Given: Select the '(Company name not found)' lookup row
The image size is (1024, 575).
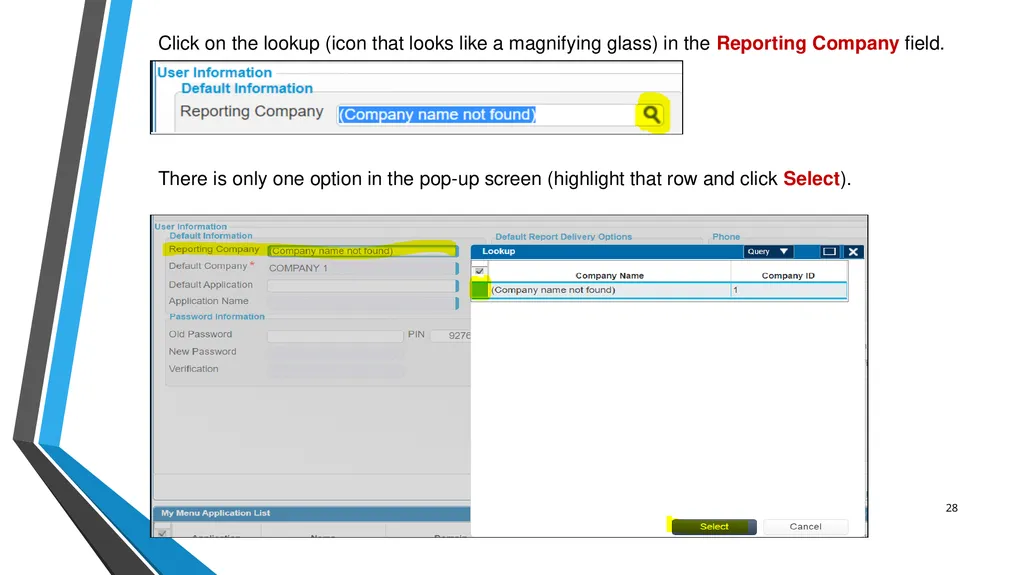Looking at the screenshot, I should pos(659,290).
